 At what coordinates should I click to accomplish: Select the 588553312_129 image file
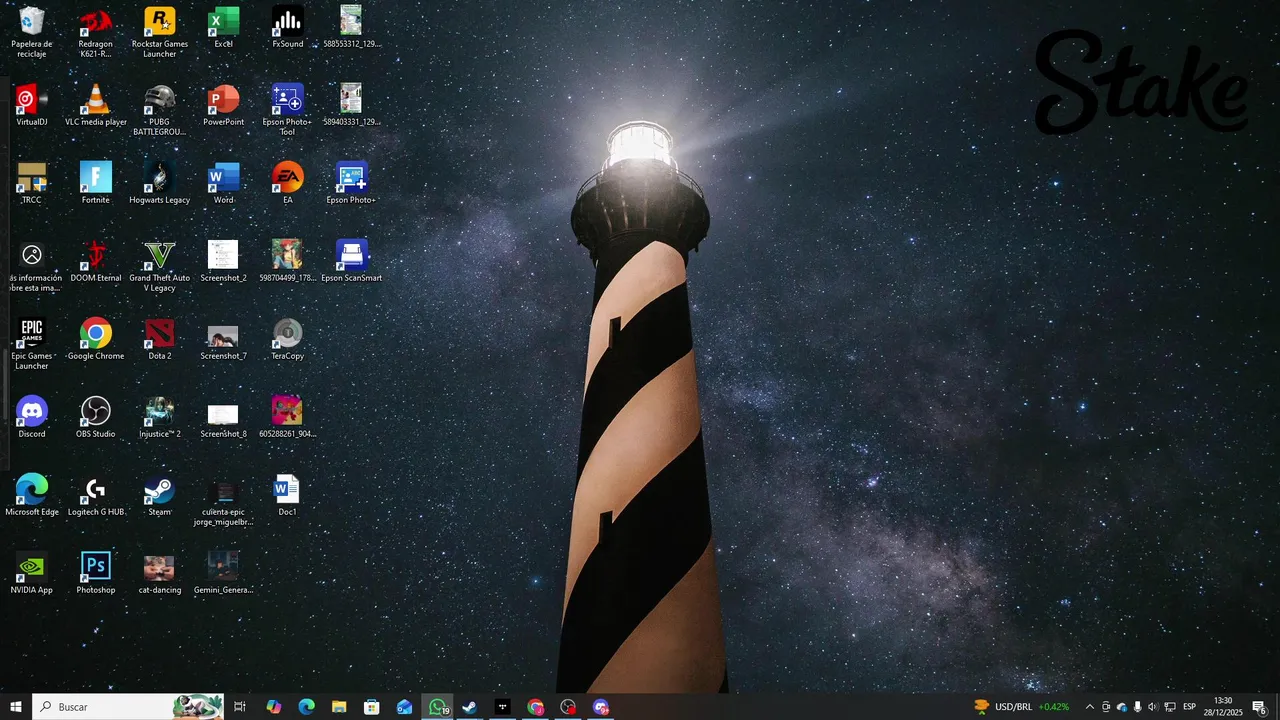[351, 28]
